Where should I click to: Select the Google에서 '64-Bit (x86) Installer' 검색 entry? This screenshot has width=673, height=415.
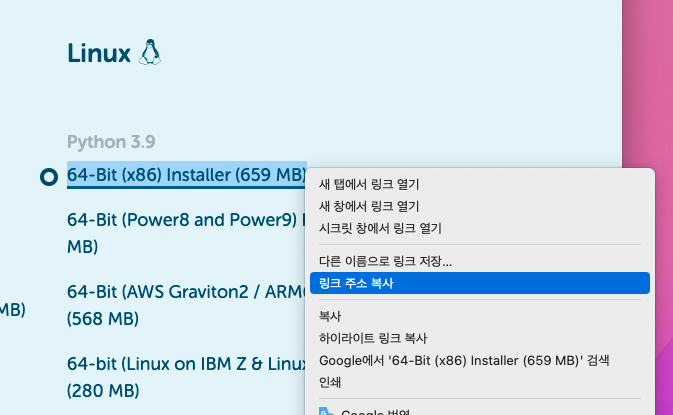pyautogui.click(x=480, y=360)
